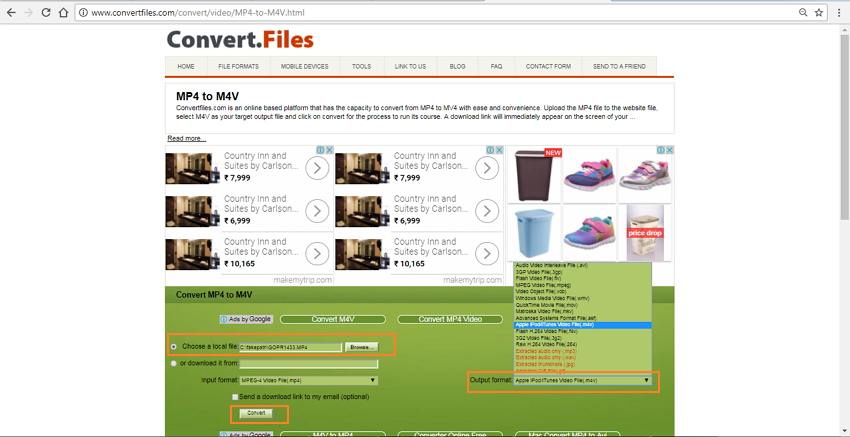Open ad info icon on the shoes ad
The image size is (850, 437).
[x=661, y=150]
